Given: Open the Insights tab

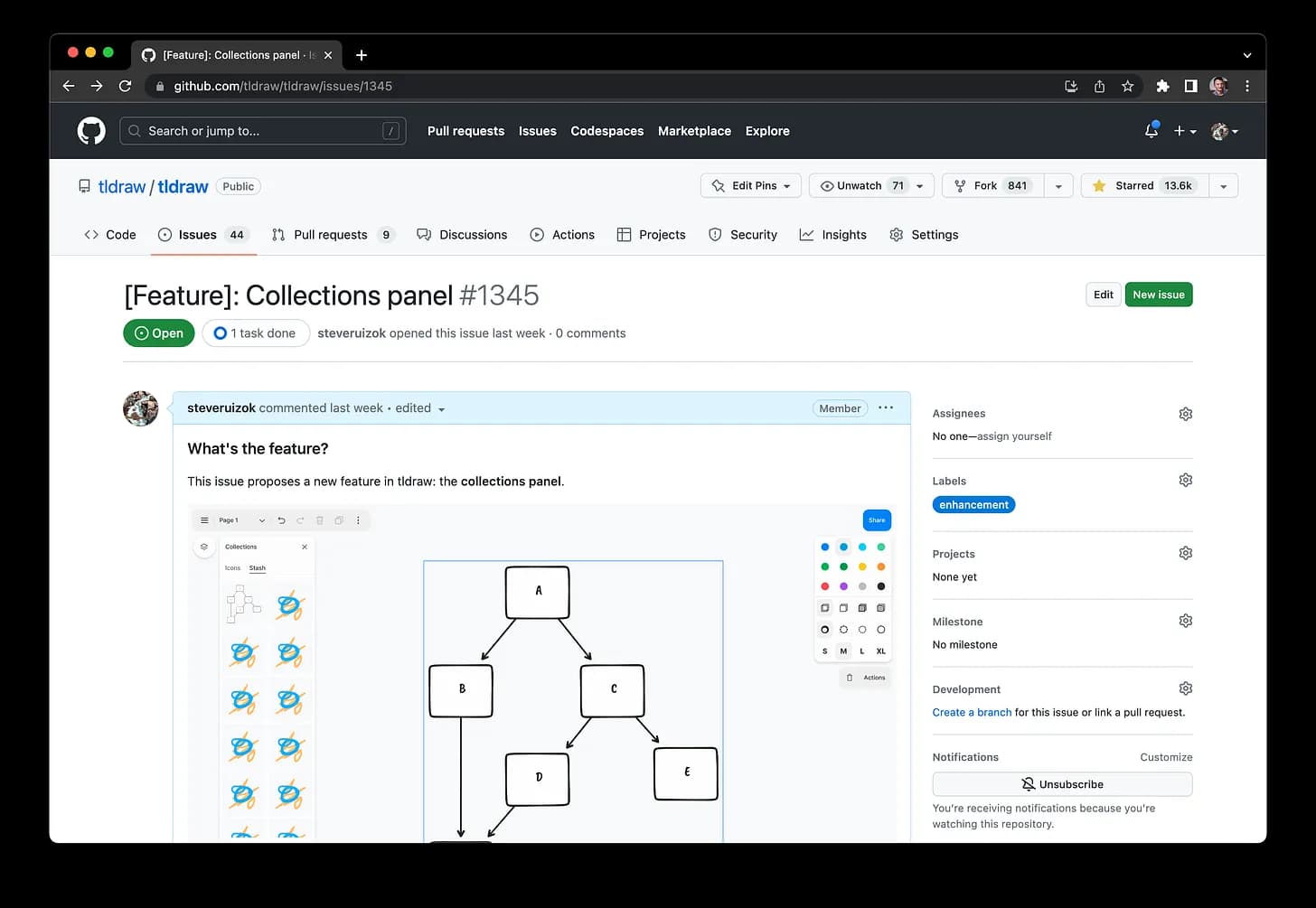Looking at the screenshot, I should (832, 235).
